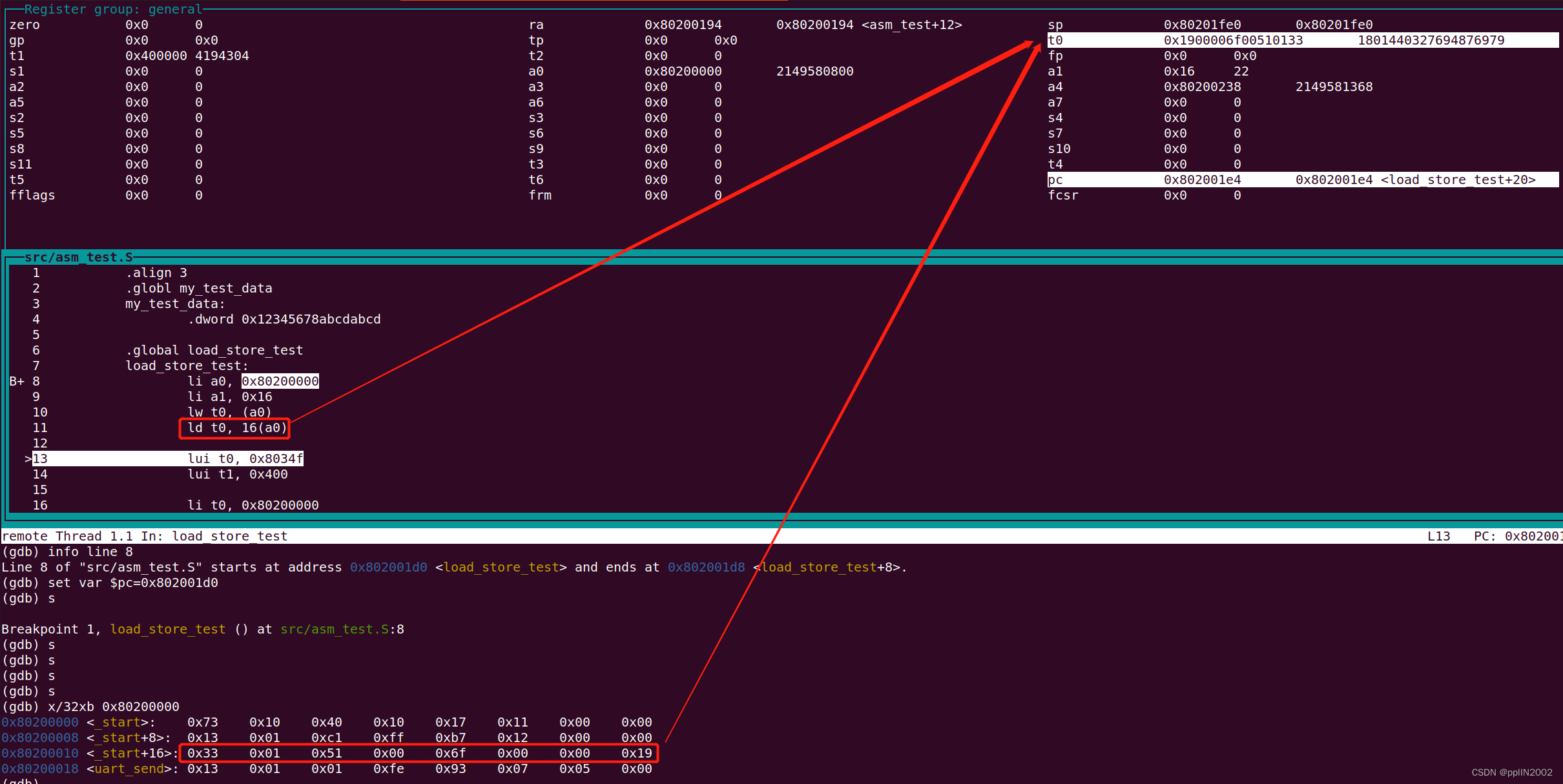Select the a4 register value 0x80200238

[1202, 87]
